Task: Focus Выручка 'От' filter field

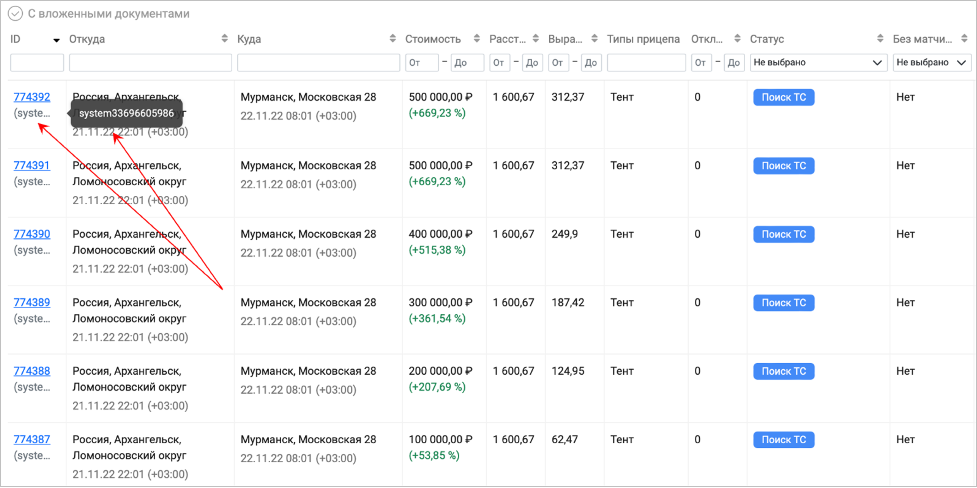Action: point(558,63)
